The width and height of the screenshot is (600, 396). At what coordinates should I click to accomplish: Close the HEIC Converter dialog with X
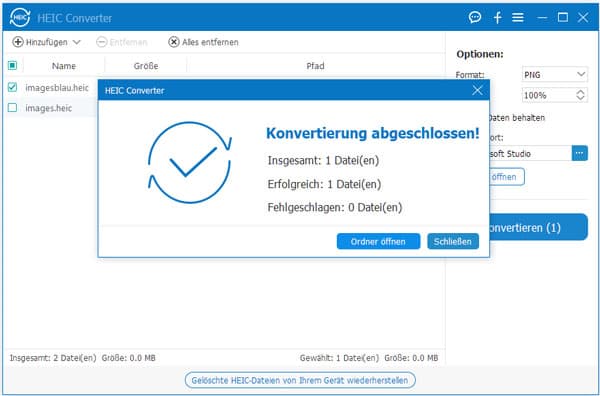point(477,90)
